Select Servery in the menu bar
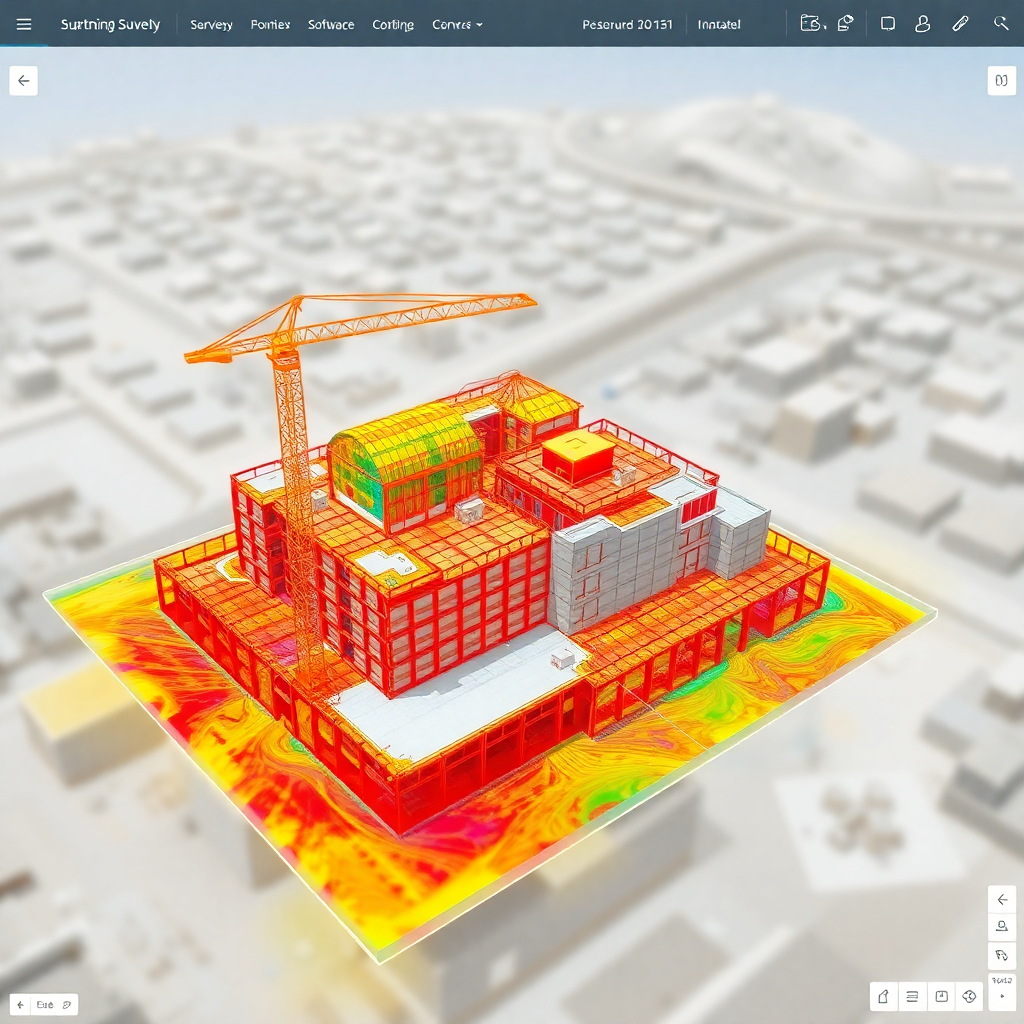This screenshot has height=1024, width=1024. (x=211, y=24)
